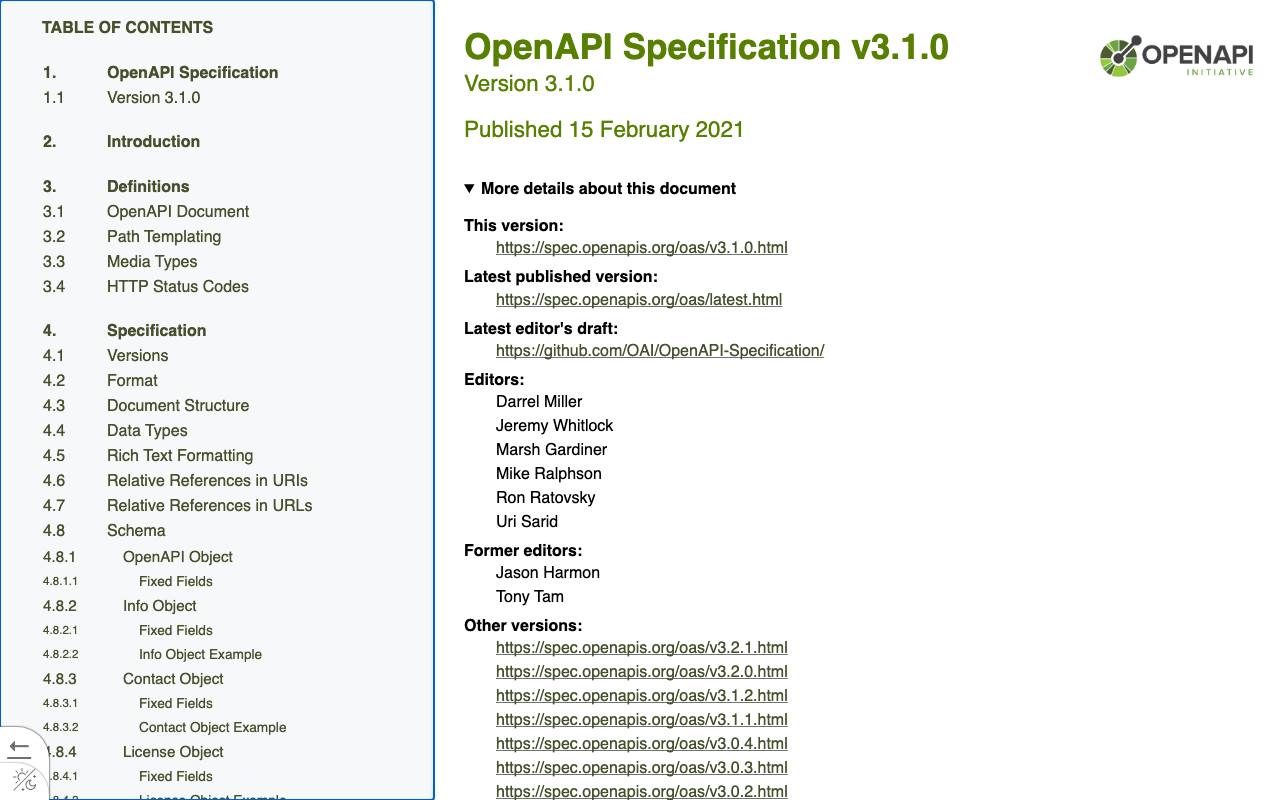The width and height of the screenshot is (1280, 800).
Task: Toggle the light/dark color scheme
Action: click(x=25, y=780)
